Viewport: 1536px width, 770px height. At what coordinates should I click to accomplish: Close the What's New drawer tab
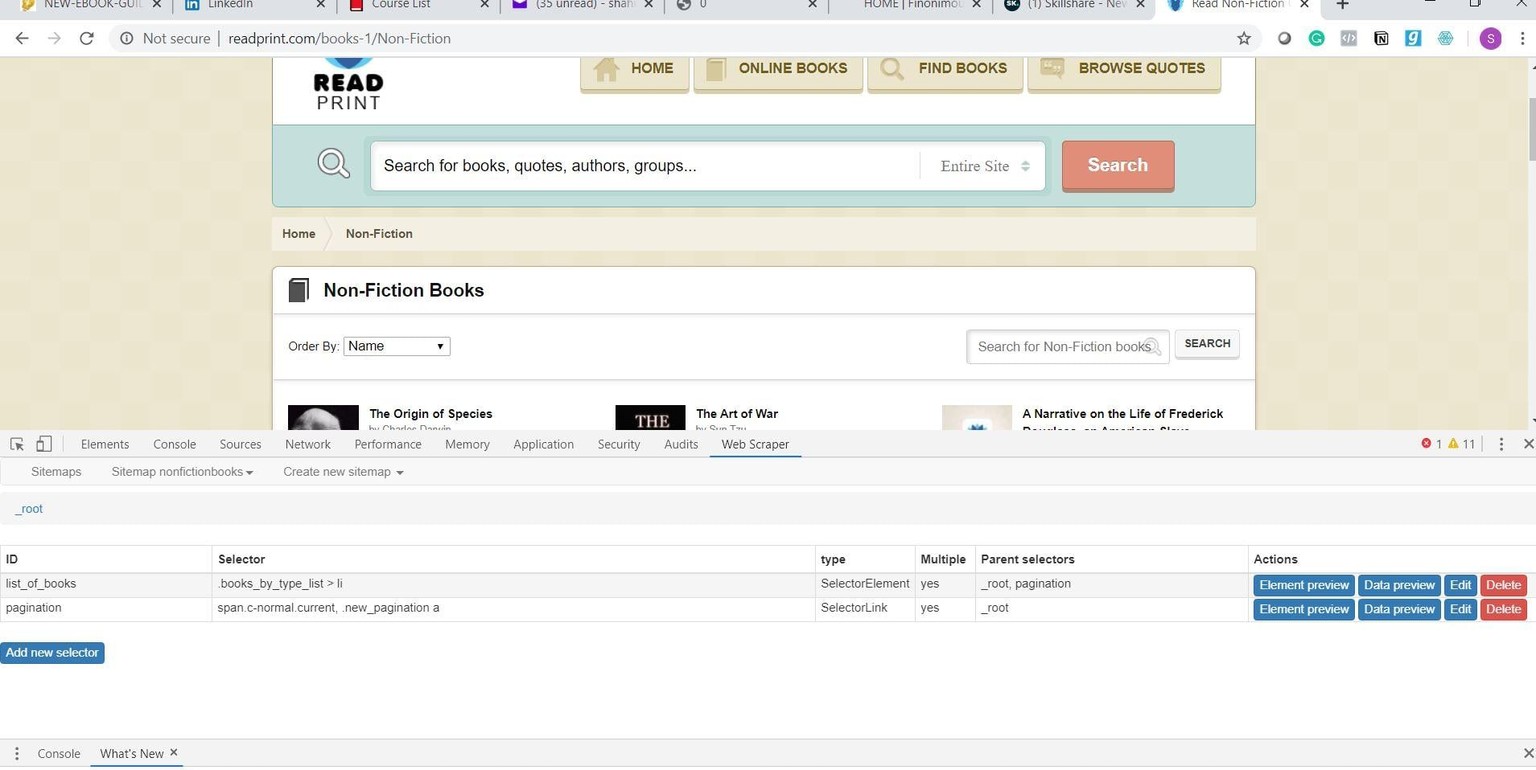[173, 752]
